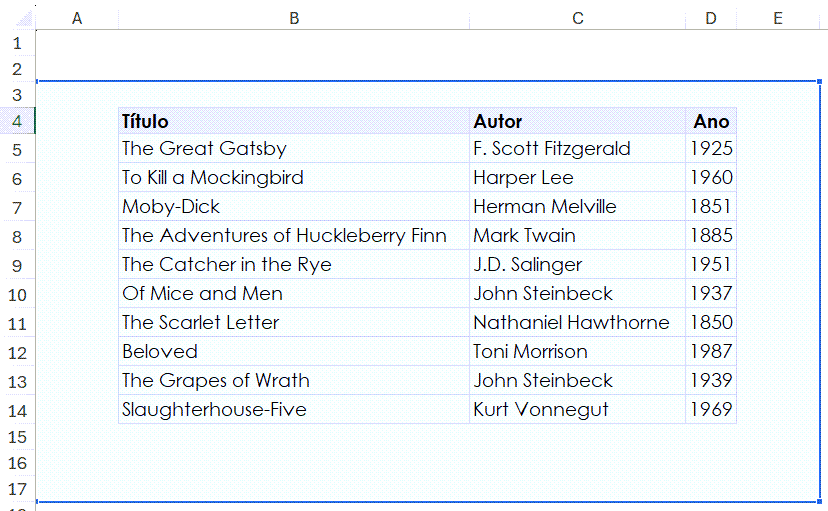Click row 10 header
Image resolution: width=828 pixels, height=511 pixels.
pyautogui.click(x=17, y=295)
